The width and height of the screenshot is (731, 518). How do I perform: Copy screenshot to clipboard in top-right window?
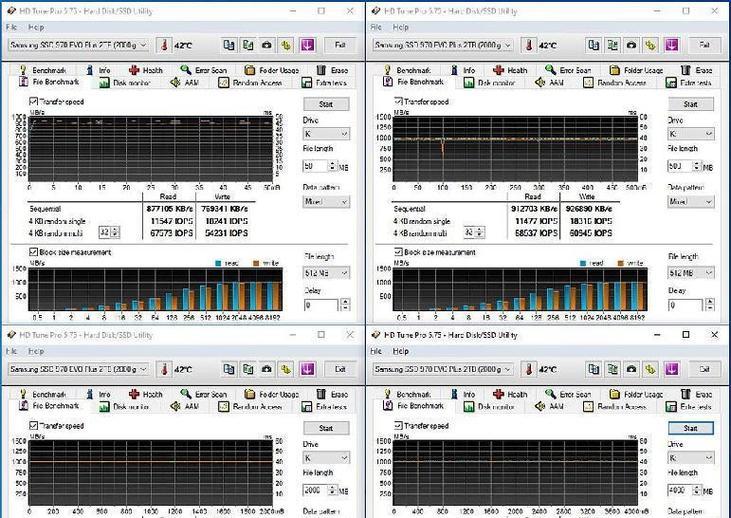pyautogui.click(x=613, y=45)
